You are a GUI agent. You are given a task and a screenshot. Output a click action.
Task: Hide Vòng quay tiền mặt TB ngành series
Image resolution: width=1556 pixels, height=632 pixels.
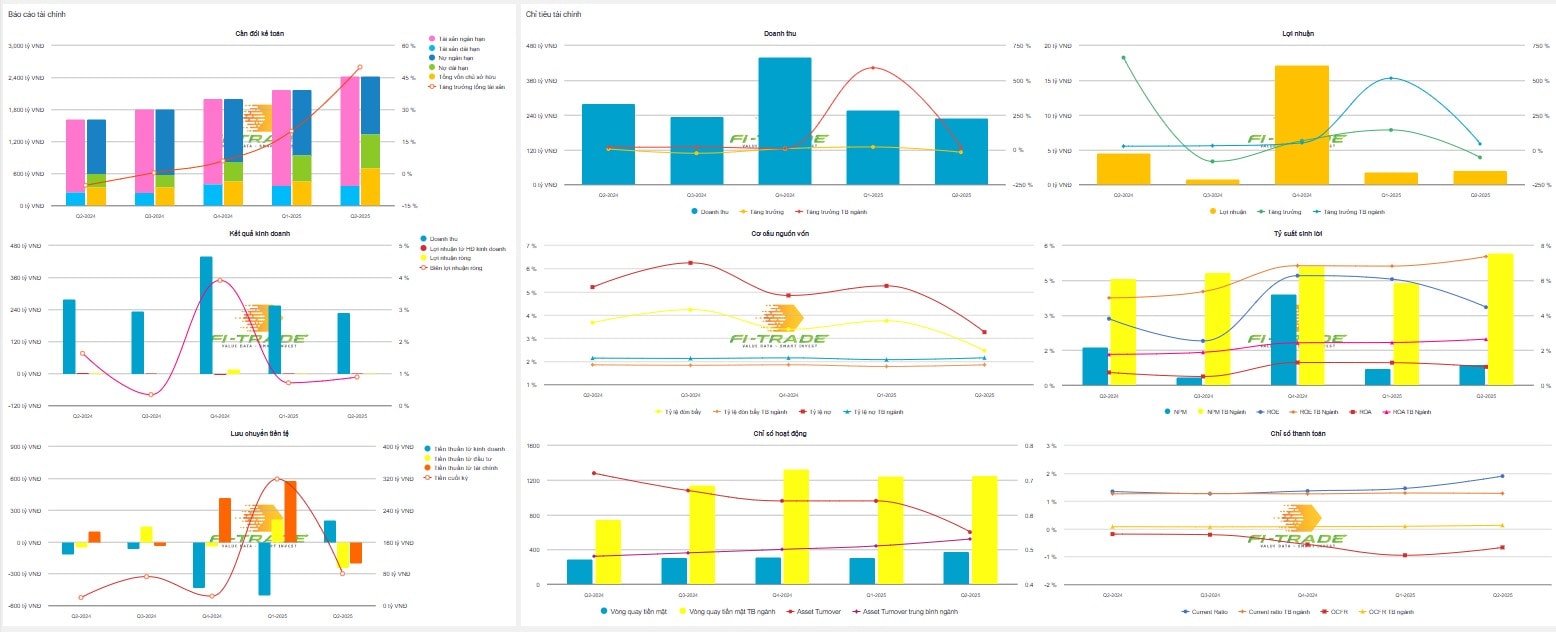(x=729, y=611)
